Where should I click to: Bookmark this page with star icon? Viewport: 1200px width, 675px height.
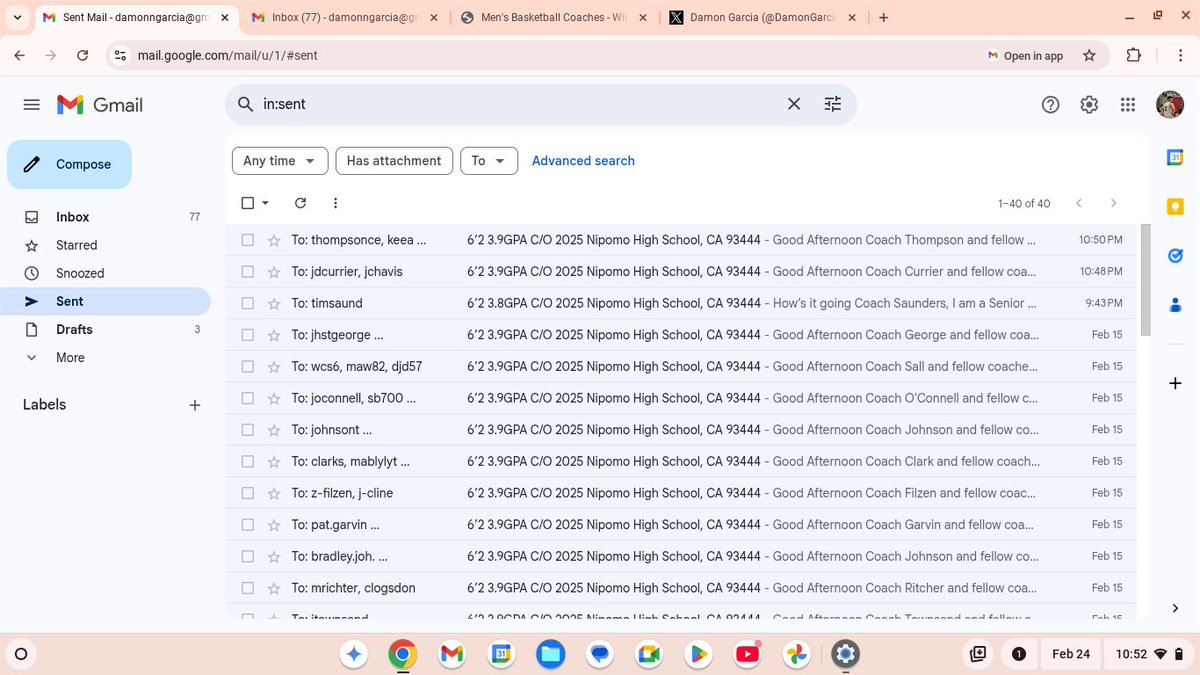tap(1089, 56)
